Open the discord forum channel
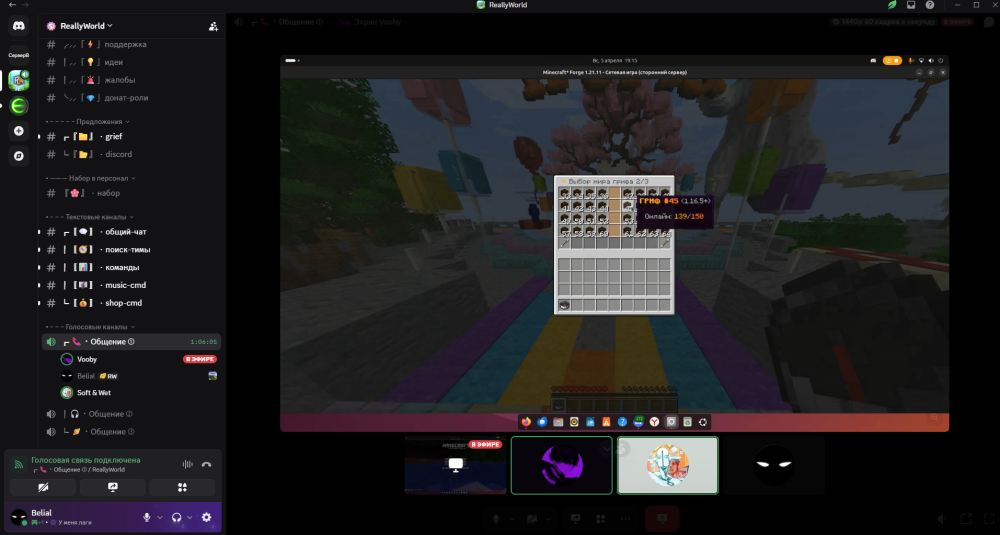Screen dimensions: 1000x535 132,154
